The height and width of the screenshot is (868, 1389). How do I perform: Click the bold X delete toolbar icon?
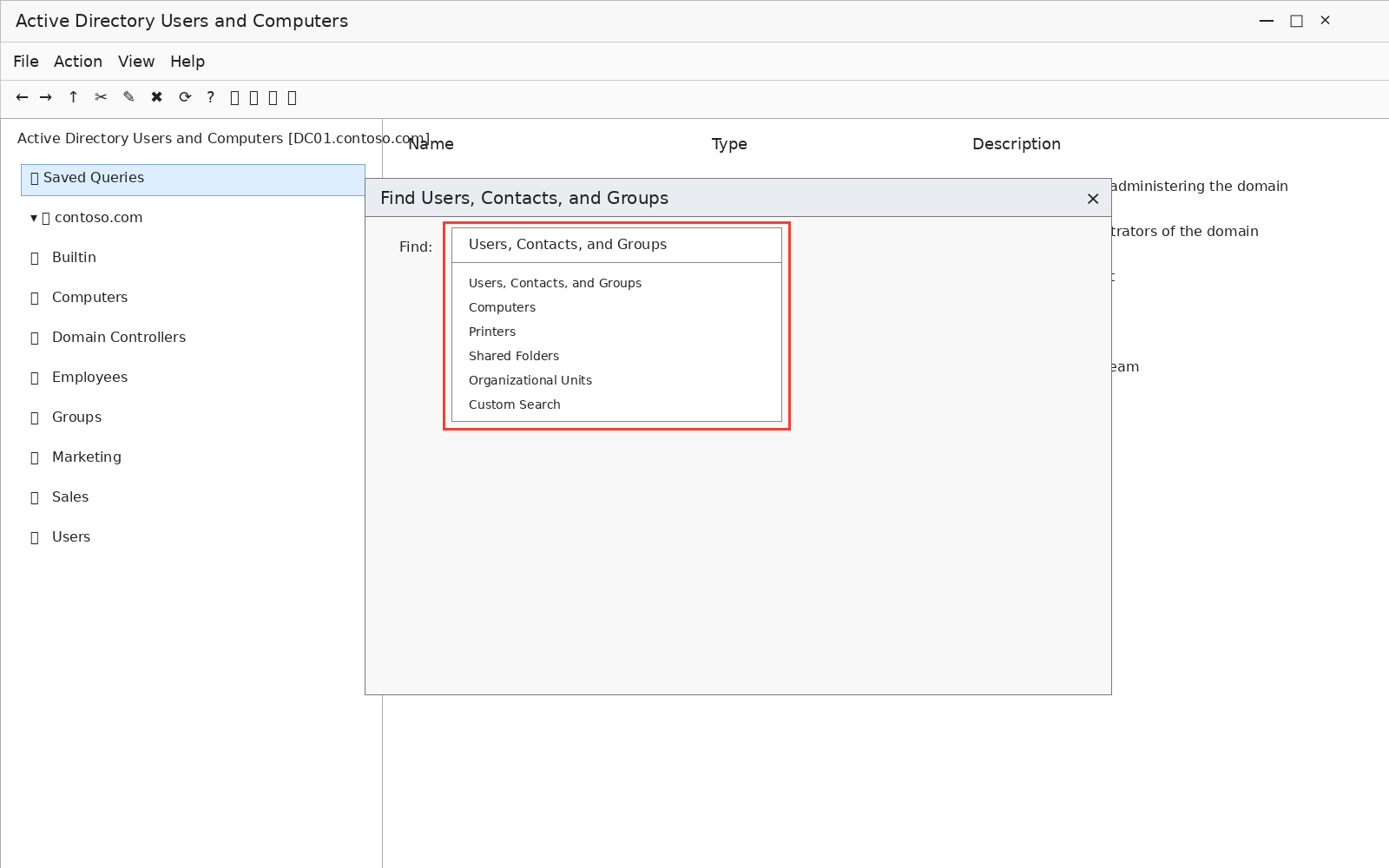click(156, 97)
